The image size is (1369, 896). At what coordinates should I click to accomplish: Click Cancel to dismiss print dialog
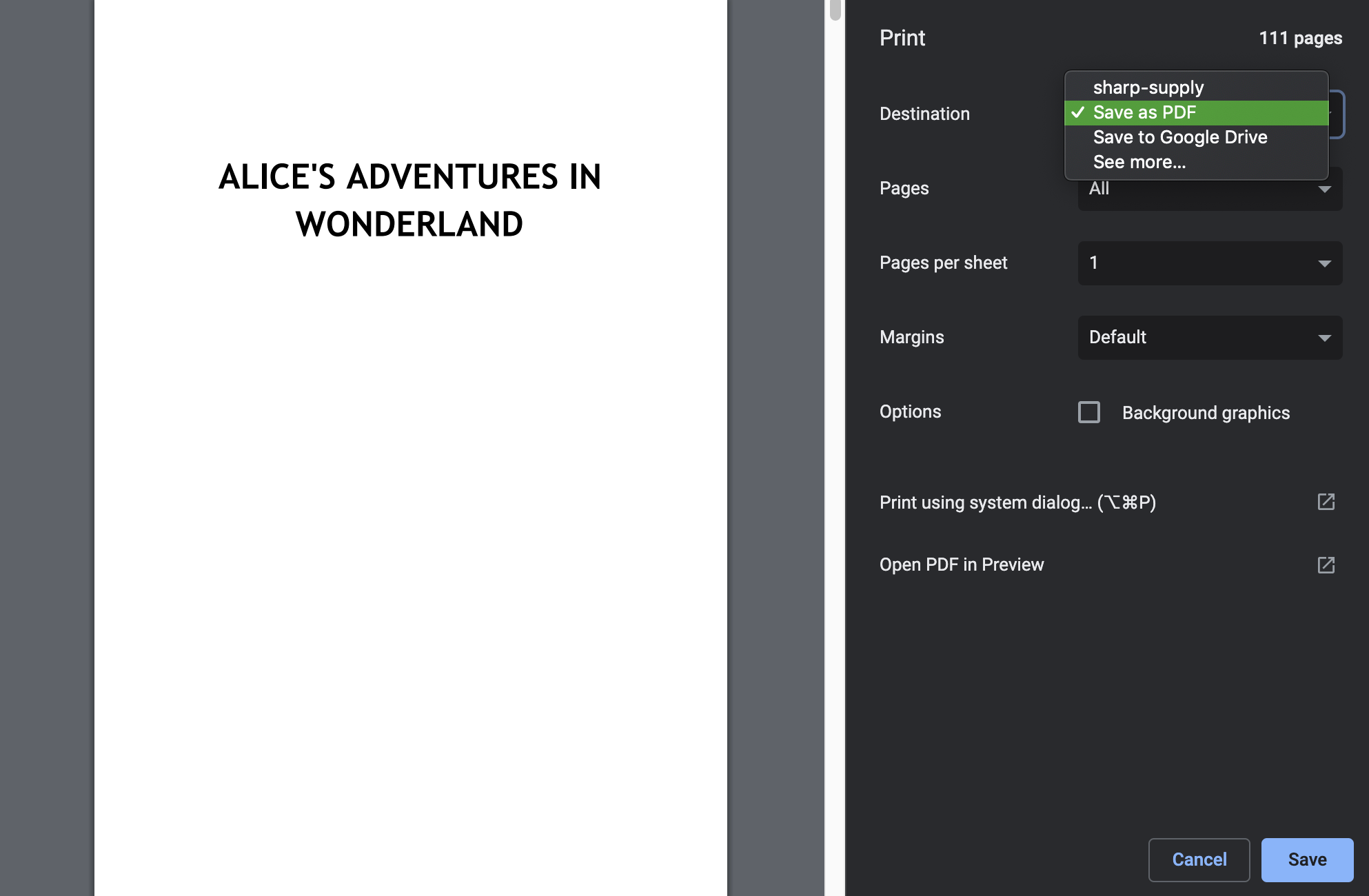1200,859
